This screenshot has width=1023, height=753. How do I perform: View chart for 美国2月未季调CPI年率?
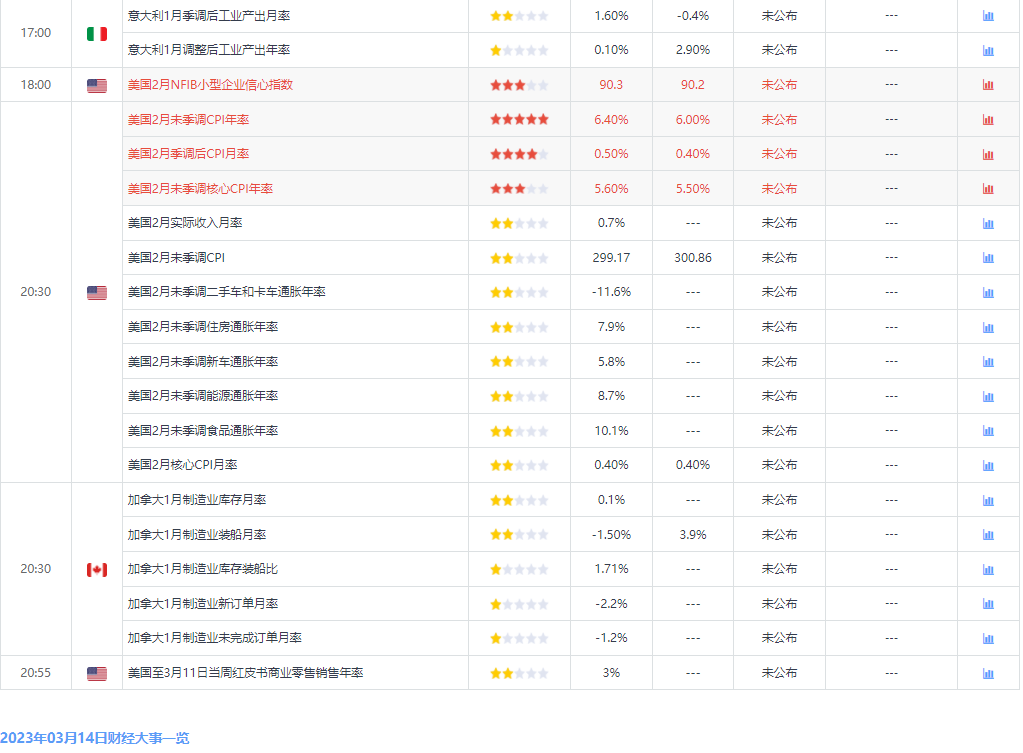pyautogui.click(x=988, y=119)
